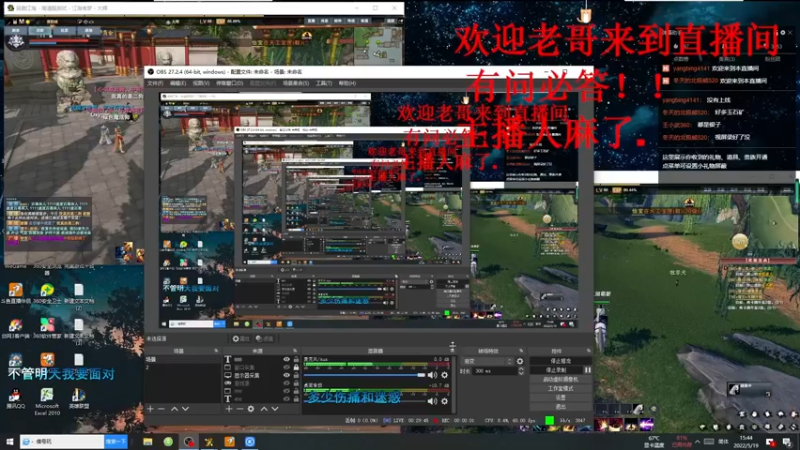This screenshot has width=800, height=450.
Task: Remove selected source with the minus icon
Action: tap(239, 409)
